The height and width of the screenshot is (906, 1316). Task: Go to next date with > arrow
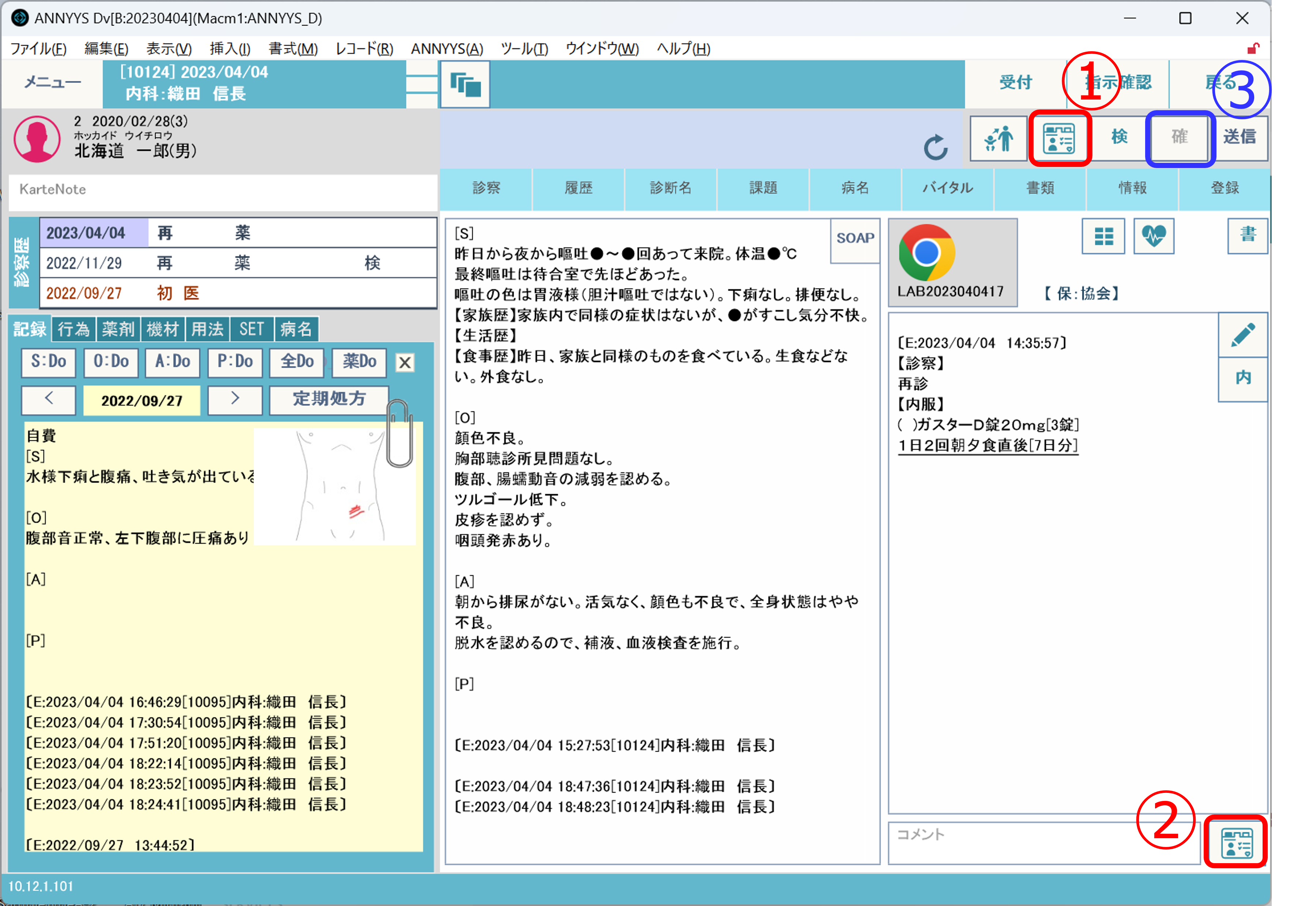[235, 400]
